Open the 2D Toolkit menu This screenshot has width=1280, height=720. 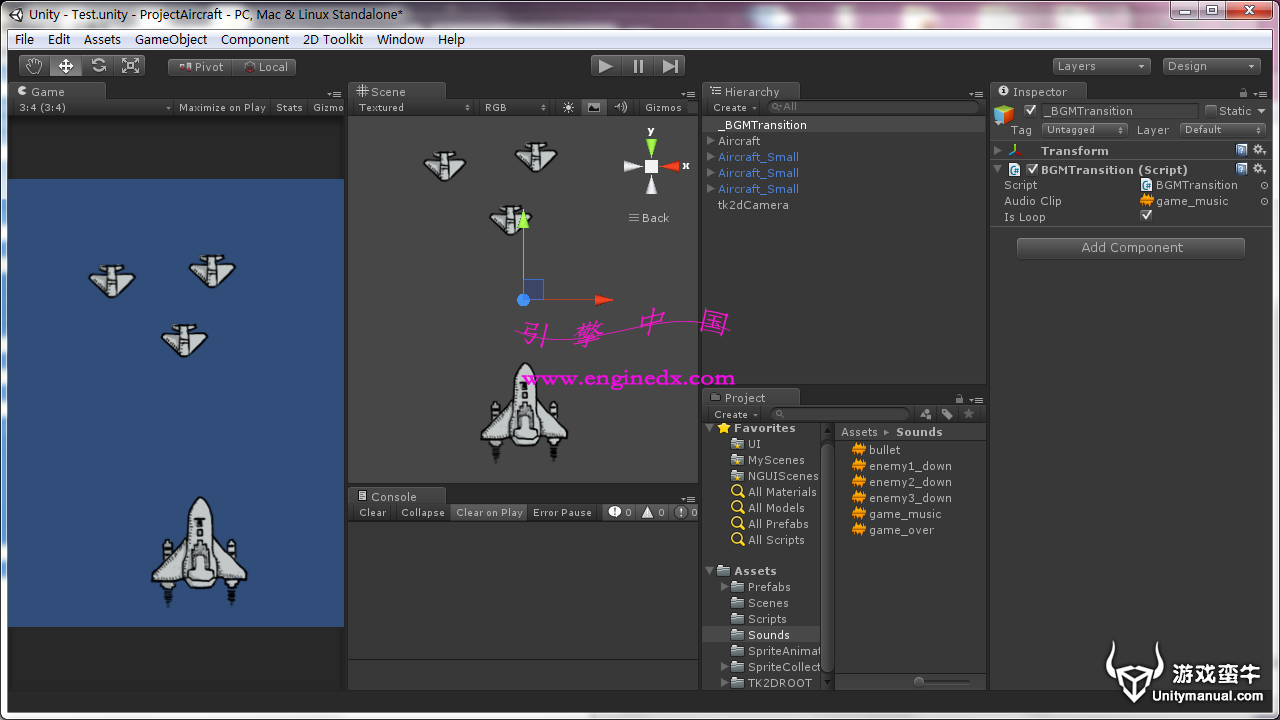click(x=333, y=39)
